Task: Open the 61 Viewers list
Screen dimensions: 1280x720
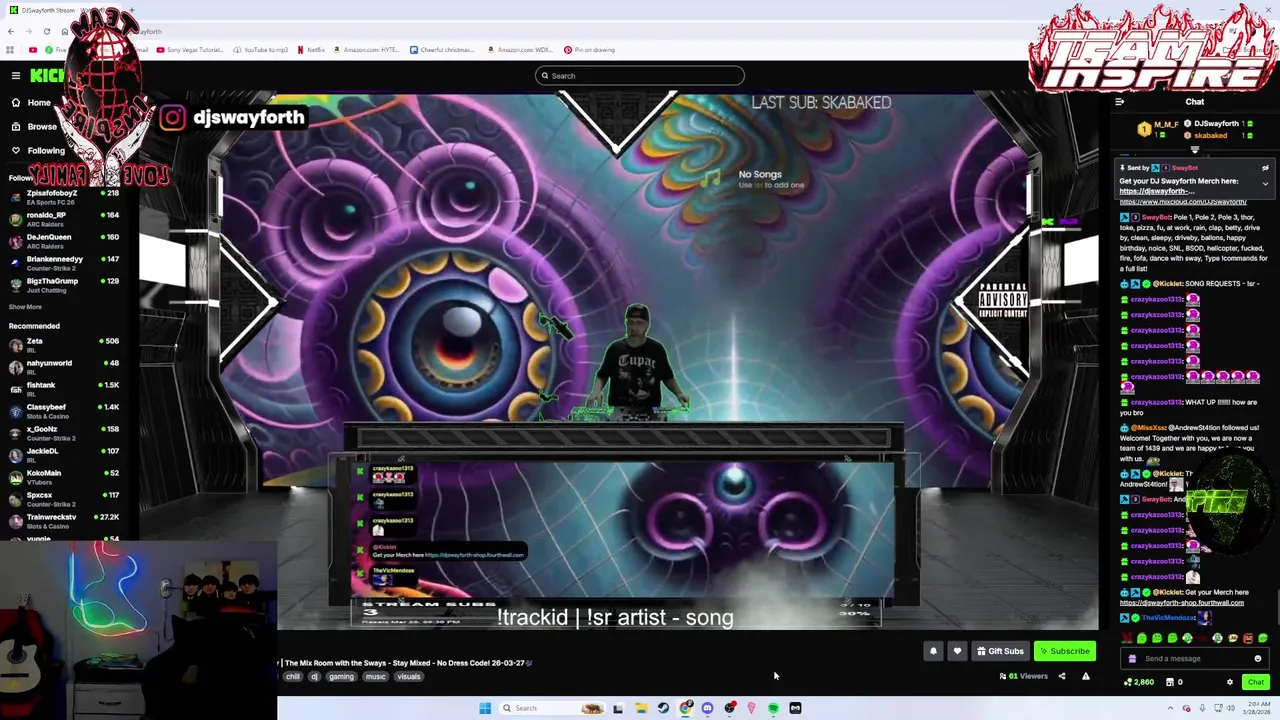Action: 1024,676
